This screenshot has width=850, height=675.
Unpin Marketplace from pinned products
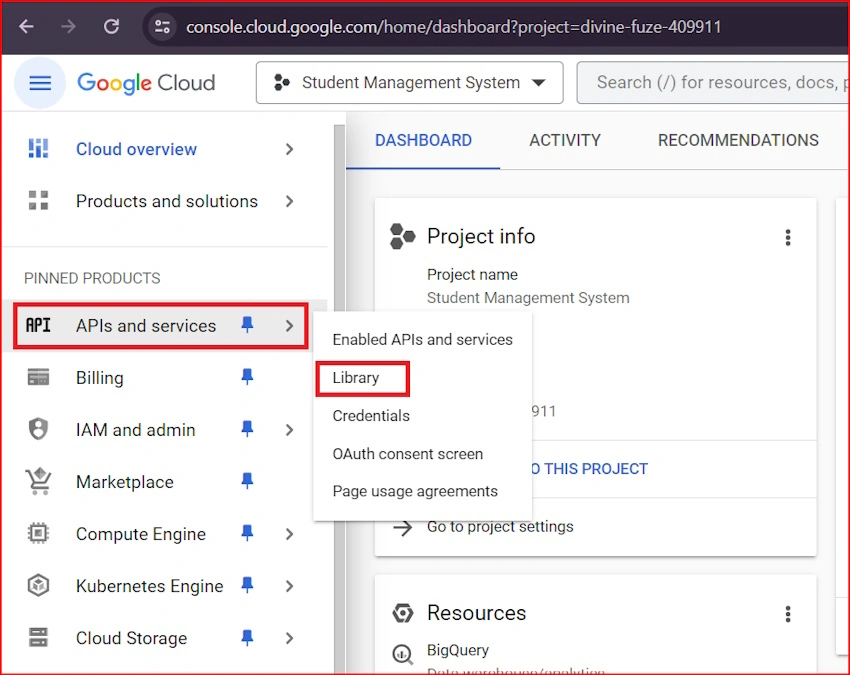coord(247,481)
